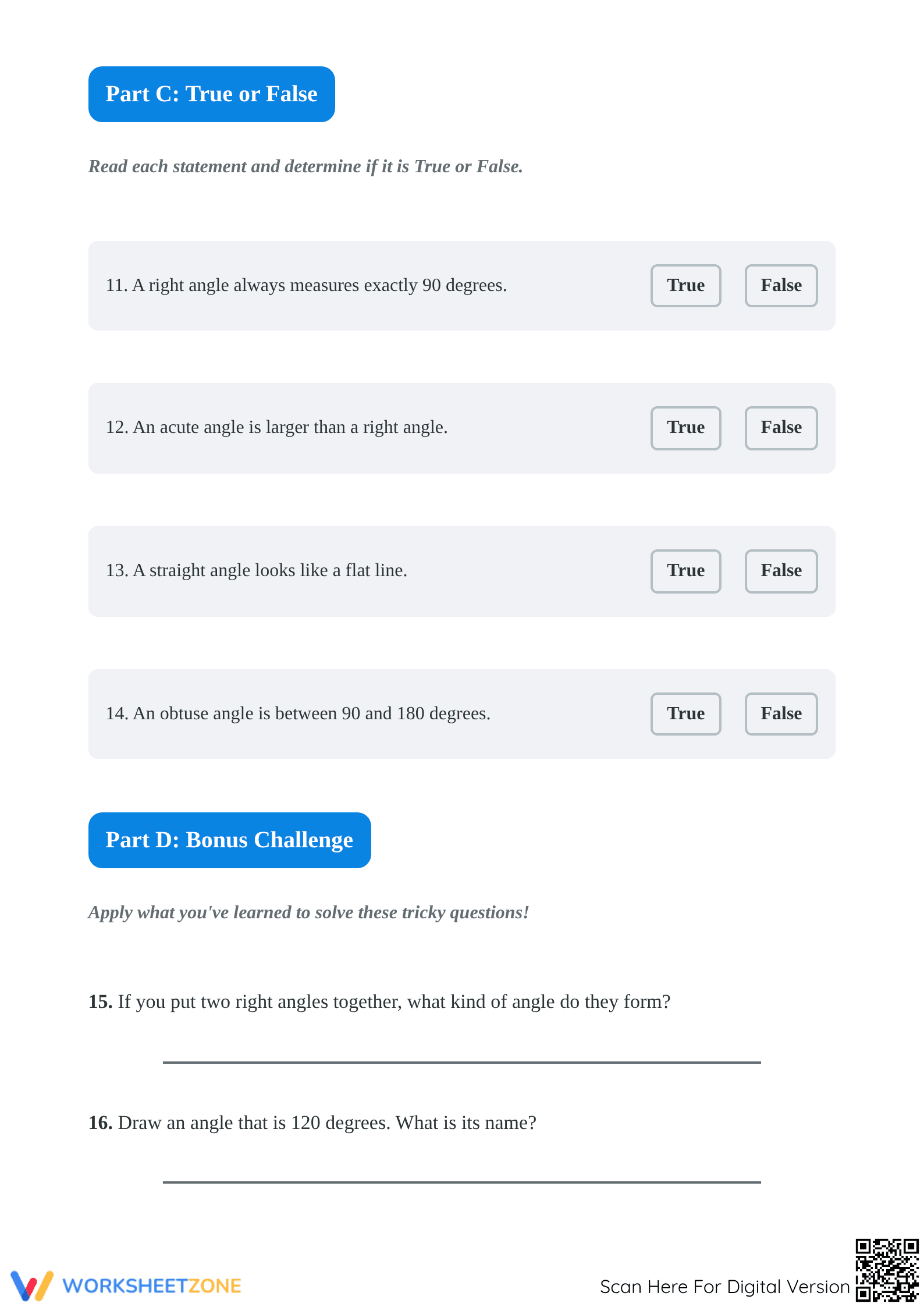
Task: Choose False for straight angle statement
Action: click(x=781, y=571)
